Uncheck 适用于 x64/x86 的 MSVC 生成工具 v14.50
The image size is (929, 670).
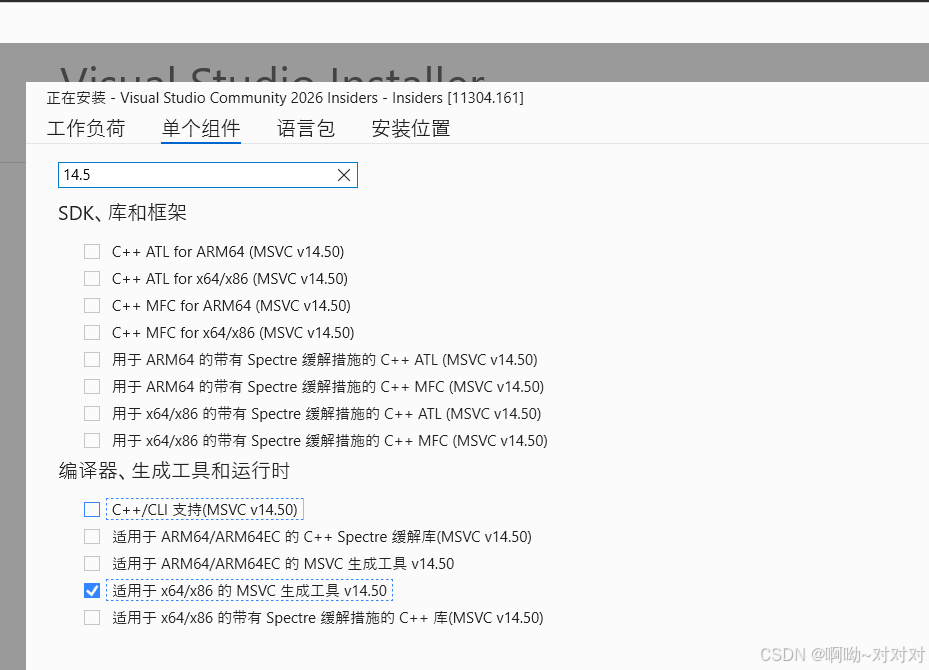pos(92,591)
